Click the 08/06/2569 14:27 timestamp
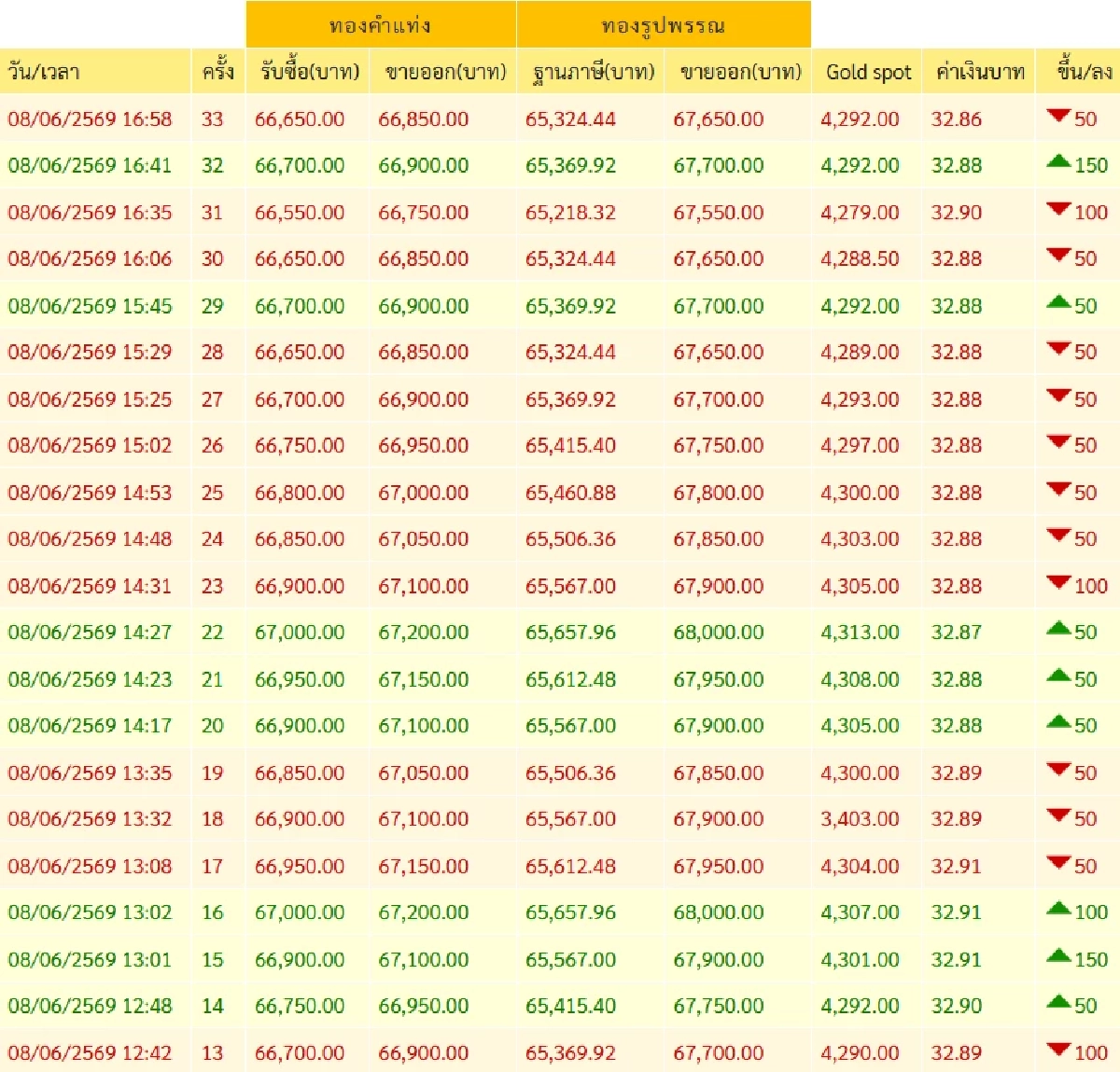Image resolution: width=1120 pixels, height=1072 pixels. [x=90, y=633]
